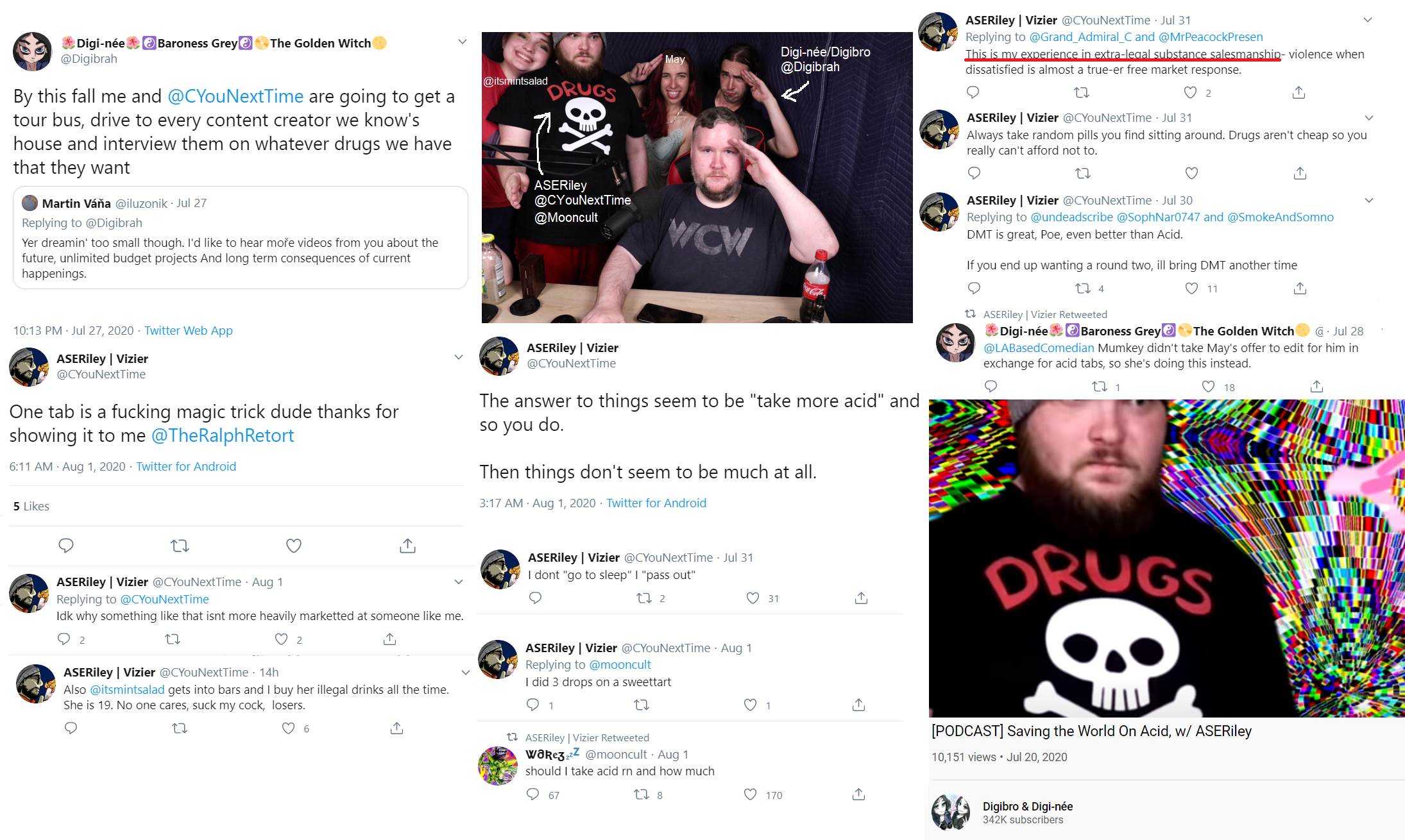Screen dimensions: 1405x840
Task: Expand options chevron on the "One tab" tweet
Action: (x=459, y=357)
